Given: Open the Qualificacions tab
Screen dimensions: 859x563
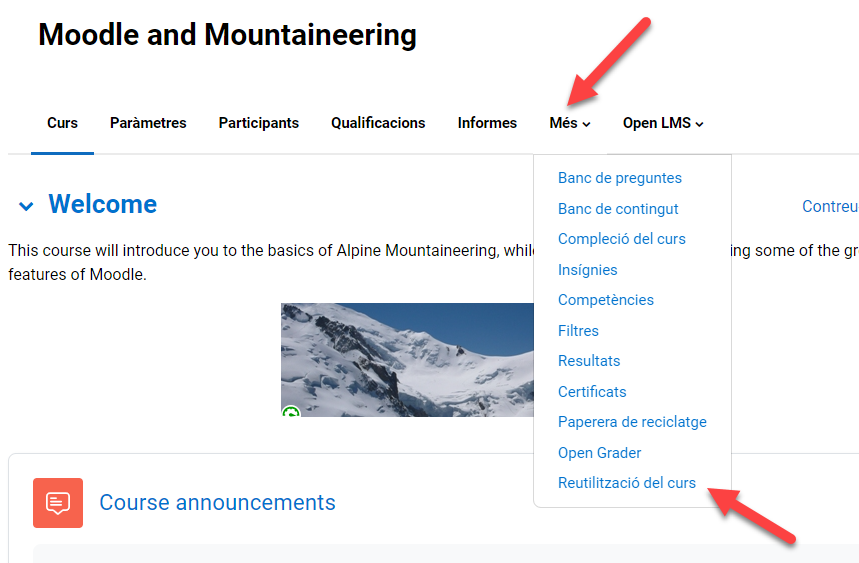Looking at the screenshot, I should pyautogui.click(x=378, y=123).
